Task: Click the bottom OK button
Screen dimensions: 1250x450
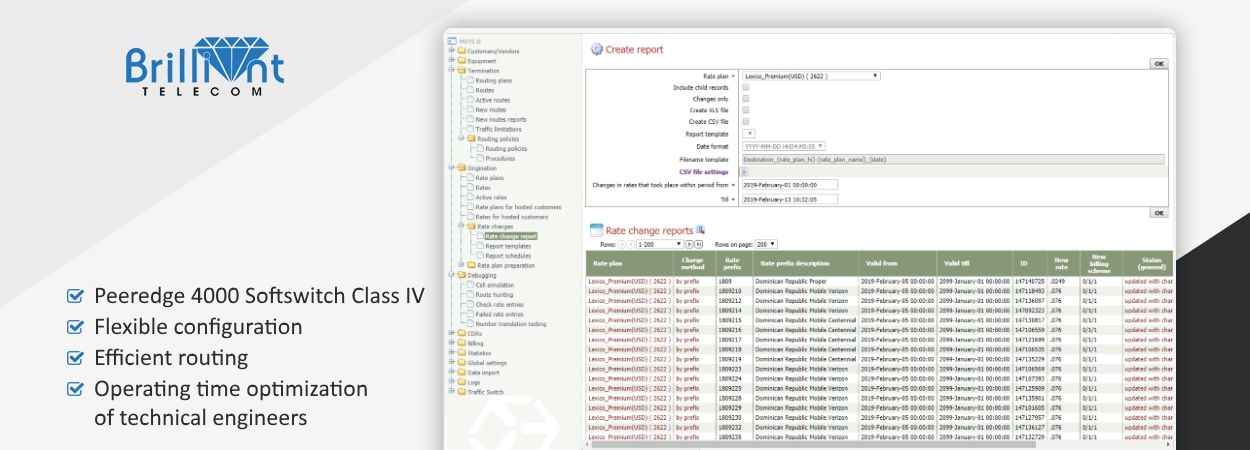Action: pos(1158,213)
